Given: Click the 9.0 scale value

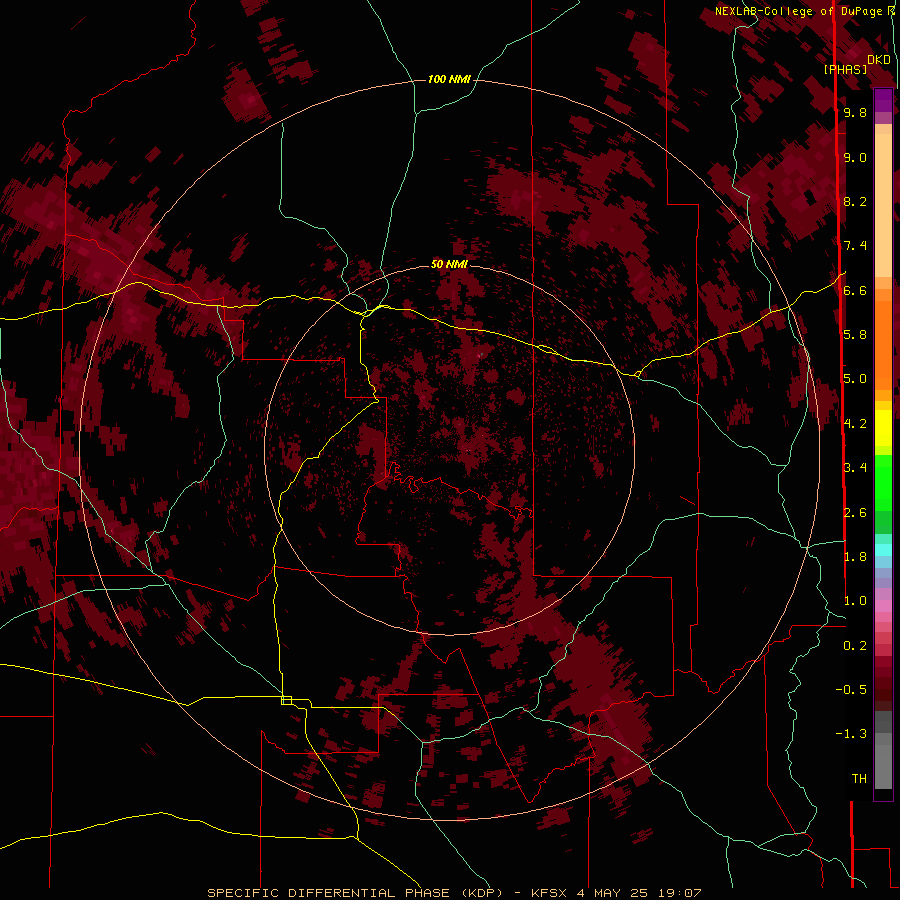Looking at the screenshot, I should click(x=855, y=158).
